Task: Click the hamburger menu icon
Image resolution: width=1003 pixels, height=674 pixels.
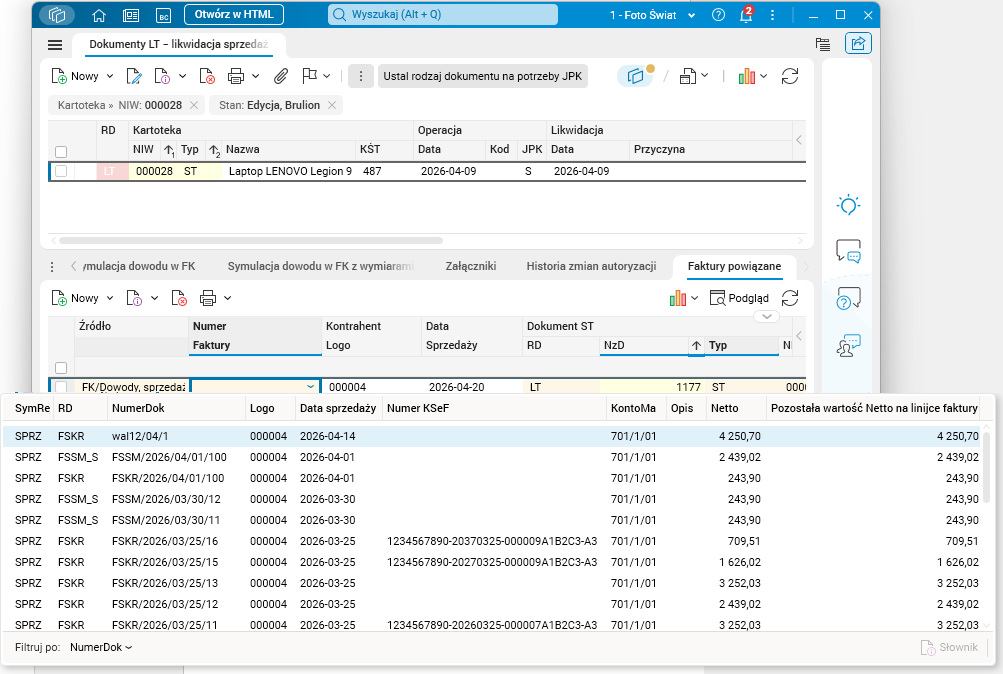Action: point(55,44)
